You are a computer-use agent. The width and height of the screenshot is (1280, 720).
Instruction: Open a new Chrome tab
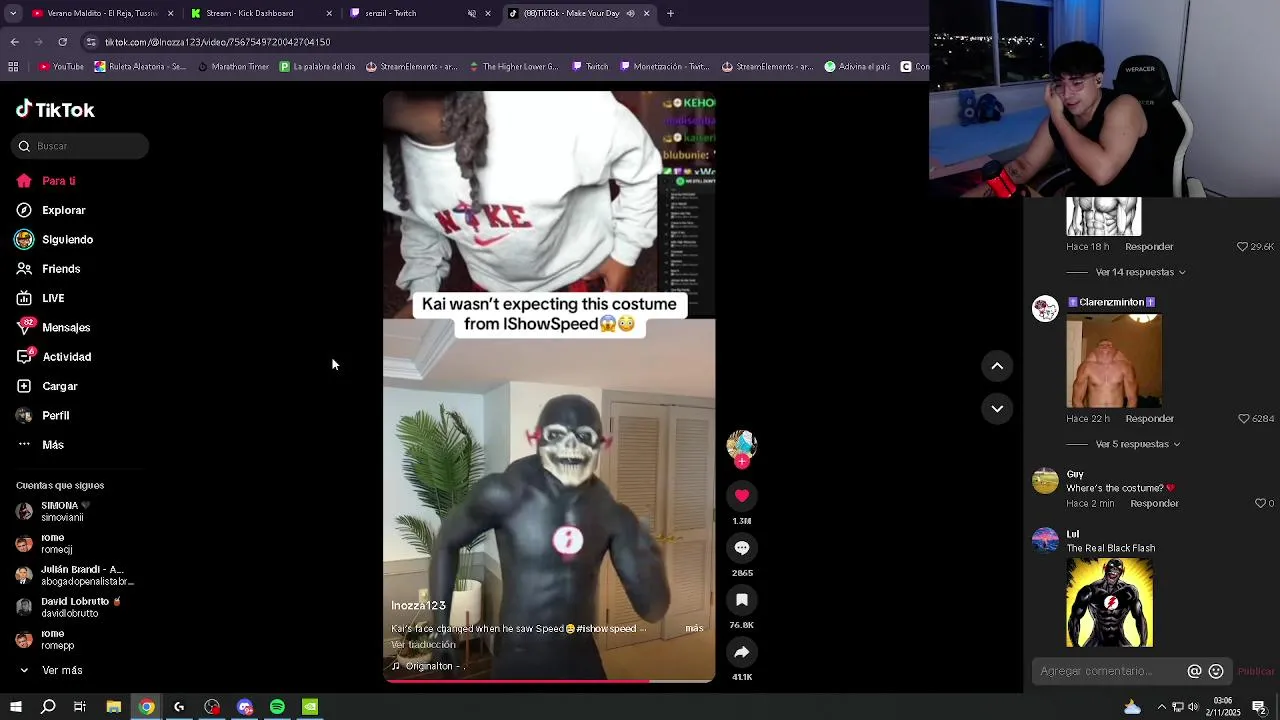[670, 13]
